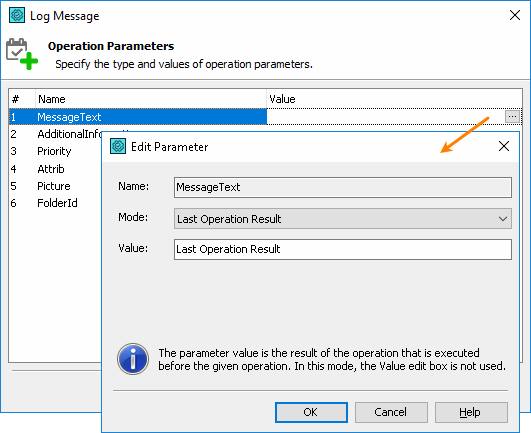Select the AdditionalInfo parameter row
Image resolution: width=531 pixels, height=433 pixels.
[x=56, y=134]
